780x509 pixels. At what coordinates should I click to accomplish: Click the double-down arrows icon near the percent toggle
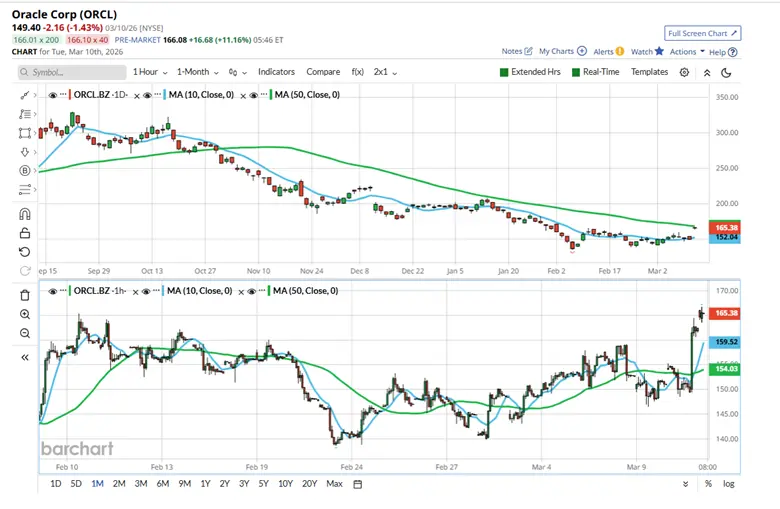(685, 484)
